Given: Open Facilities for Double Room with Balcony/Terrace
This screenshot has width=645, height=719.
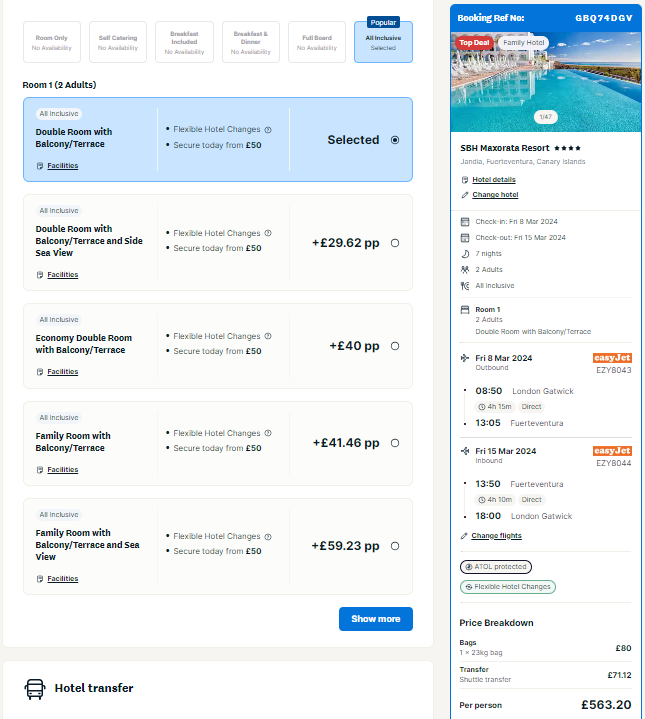Looking at the screenshot, I should pyautogui.click(x=63, y=166).
